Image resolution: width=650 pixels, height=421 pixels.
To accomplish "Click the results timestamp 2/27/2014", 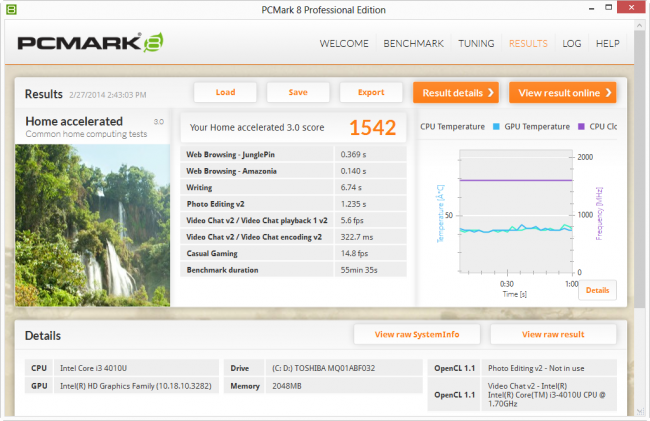I will pyautogui.click(x=108, y=95).
